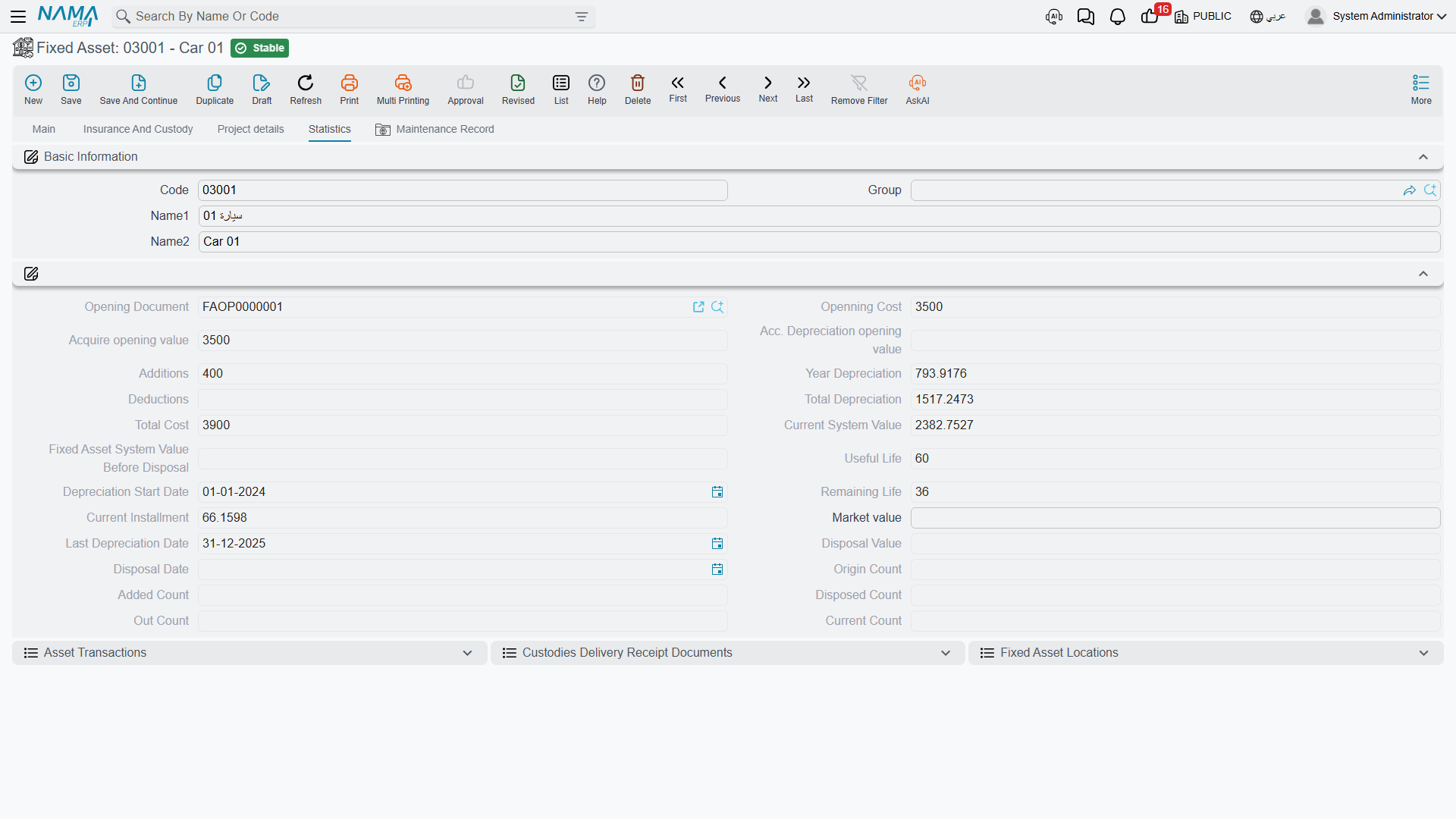Mark the record as Revised

point(518,89)
